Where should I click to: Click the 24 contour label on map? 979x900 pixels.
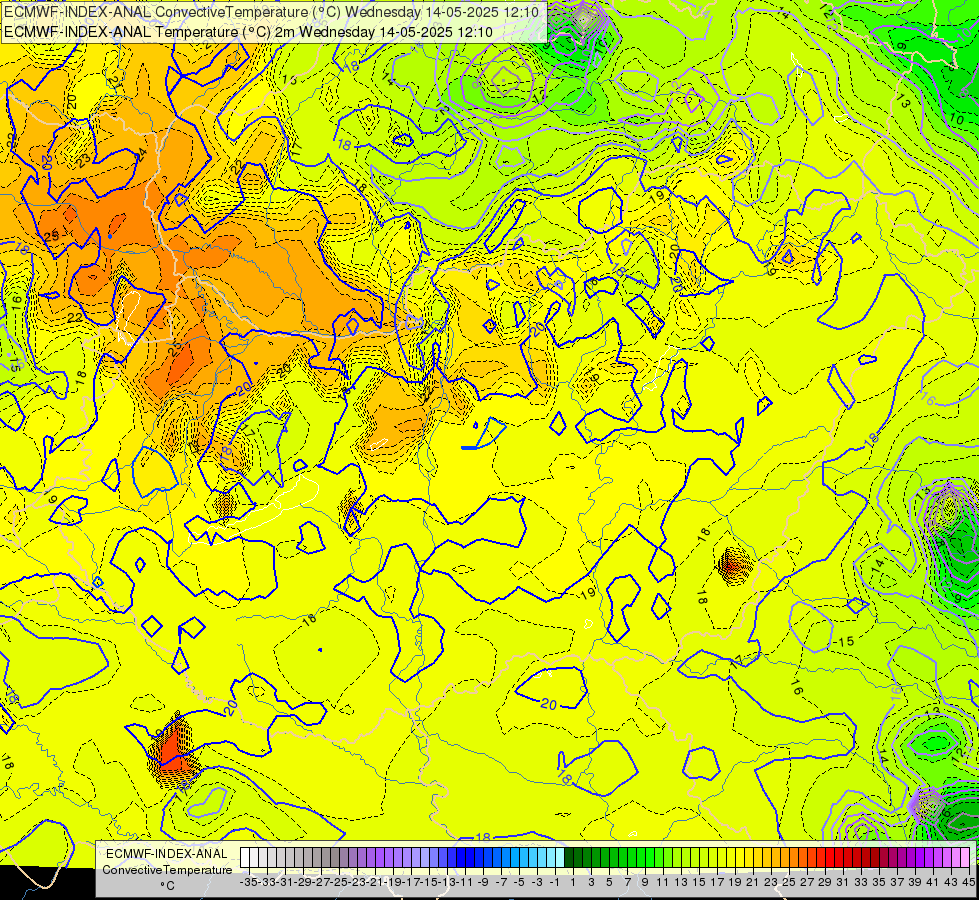141,155
